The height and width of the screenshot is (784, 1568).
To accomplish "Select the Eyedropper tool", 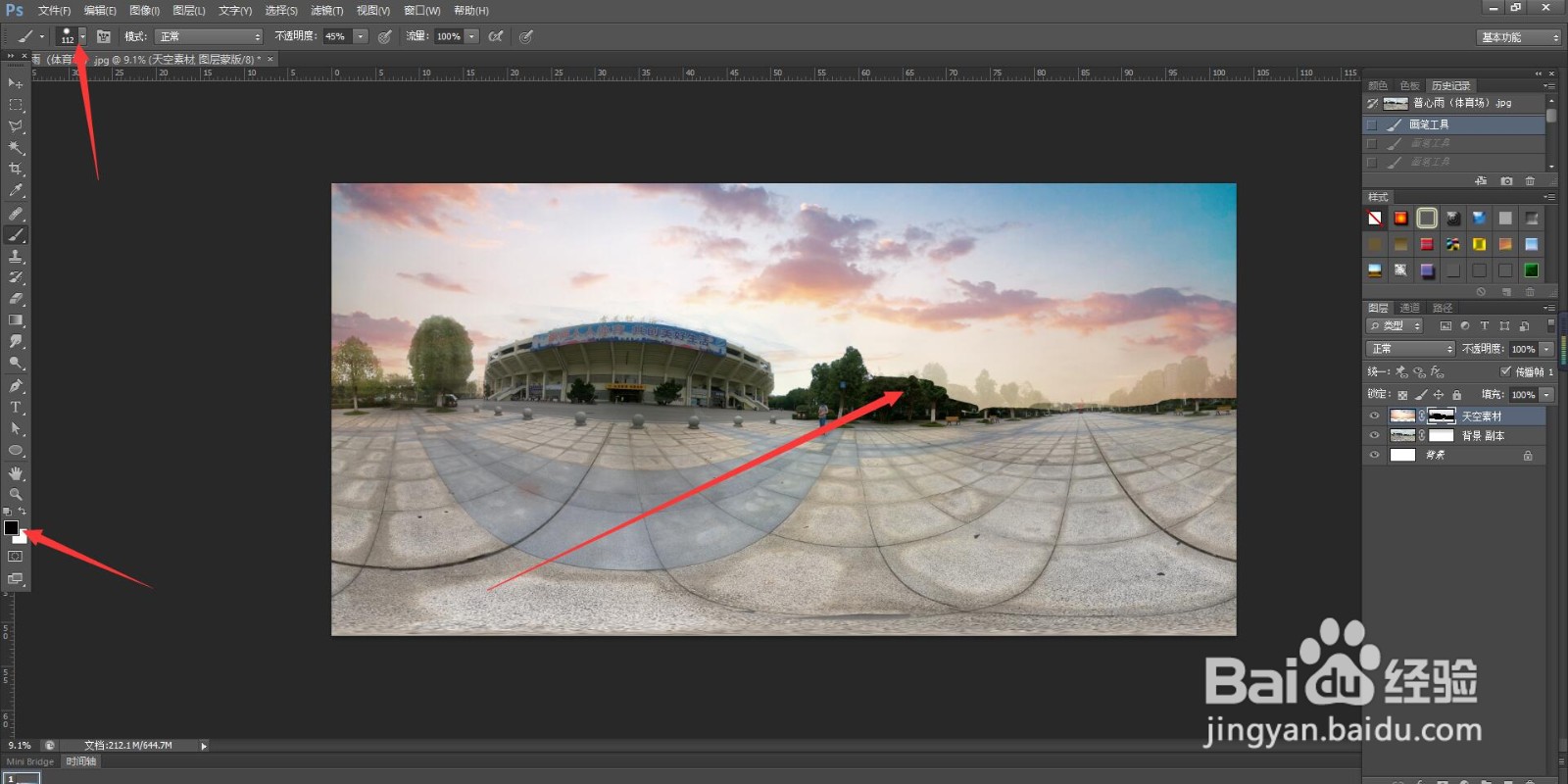I will click(15, 191).
